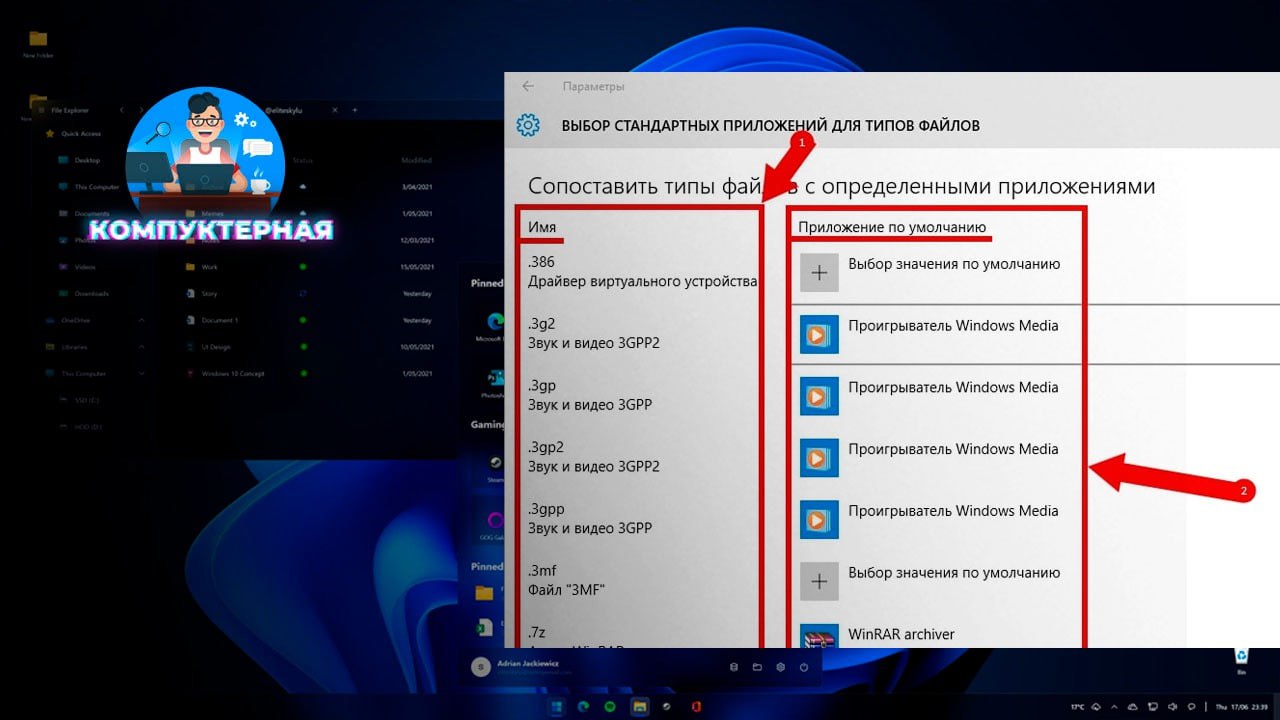Image resolution: width=1280 pixels, height=720 pixels.
Task: Open Document 1 in File Explorer
Action: (213, 320)
